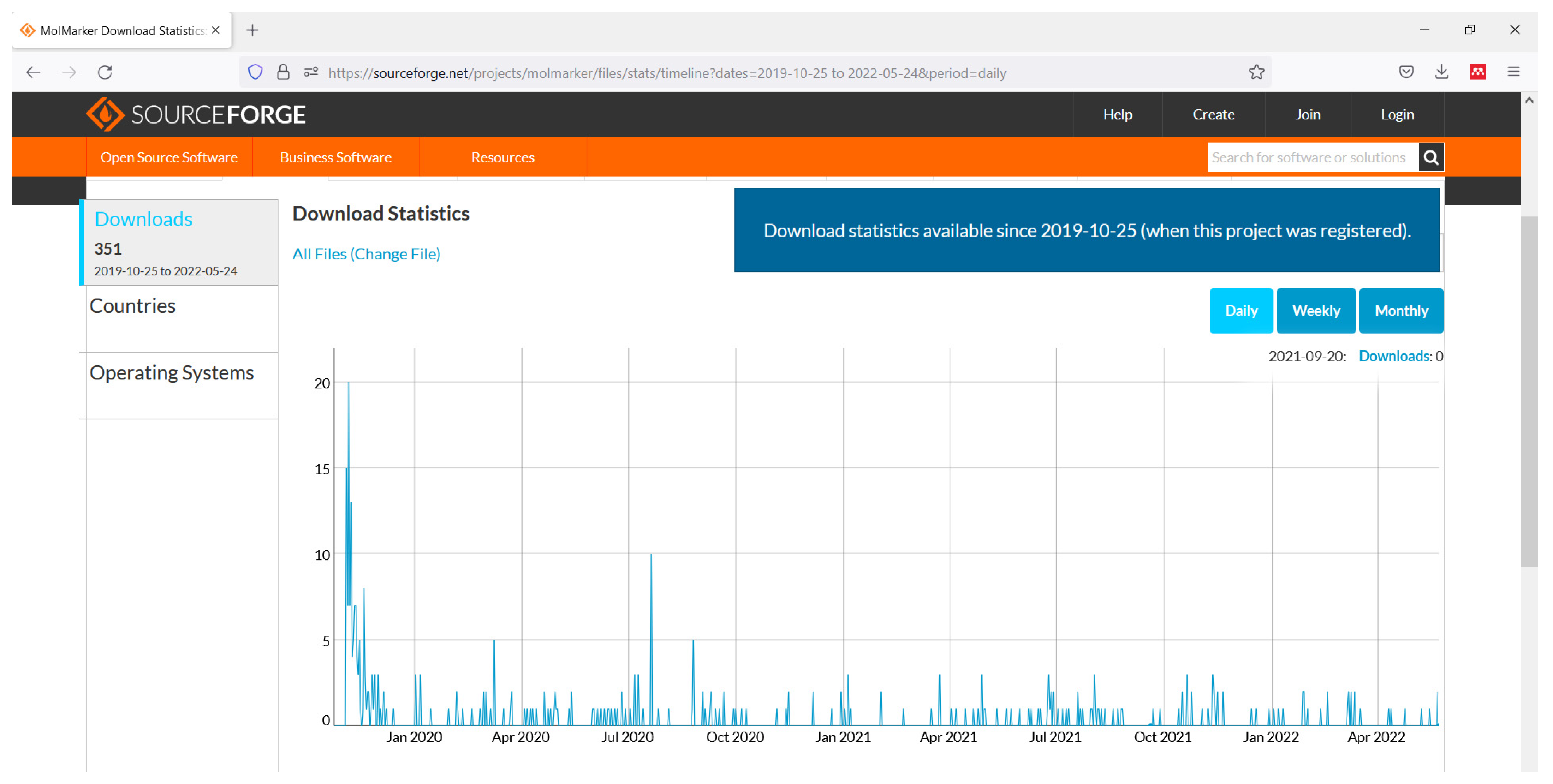The width and height of the screenshot is (1553, 784).
Task: Bookmark this page with star icon
Action: (x=1256, y=73)
